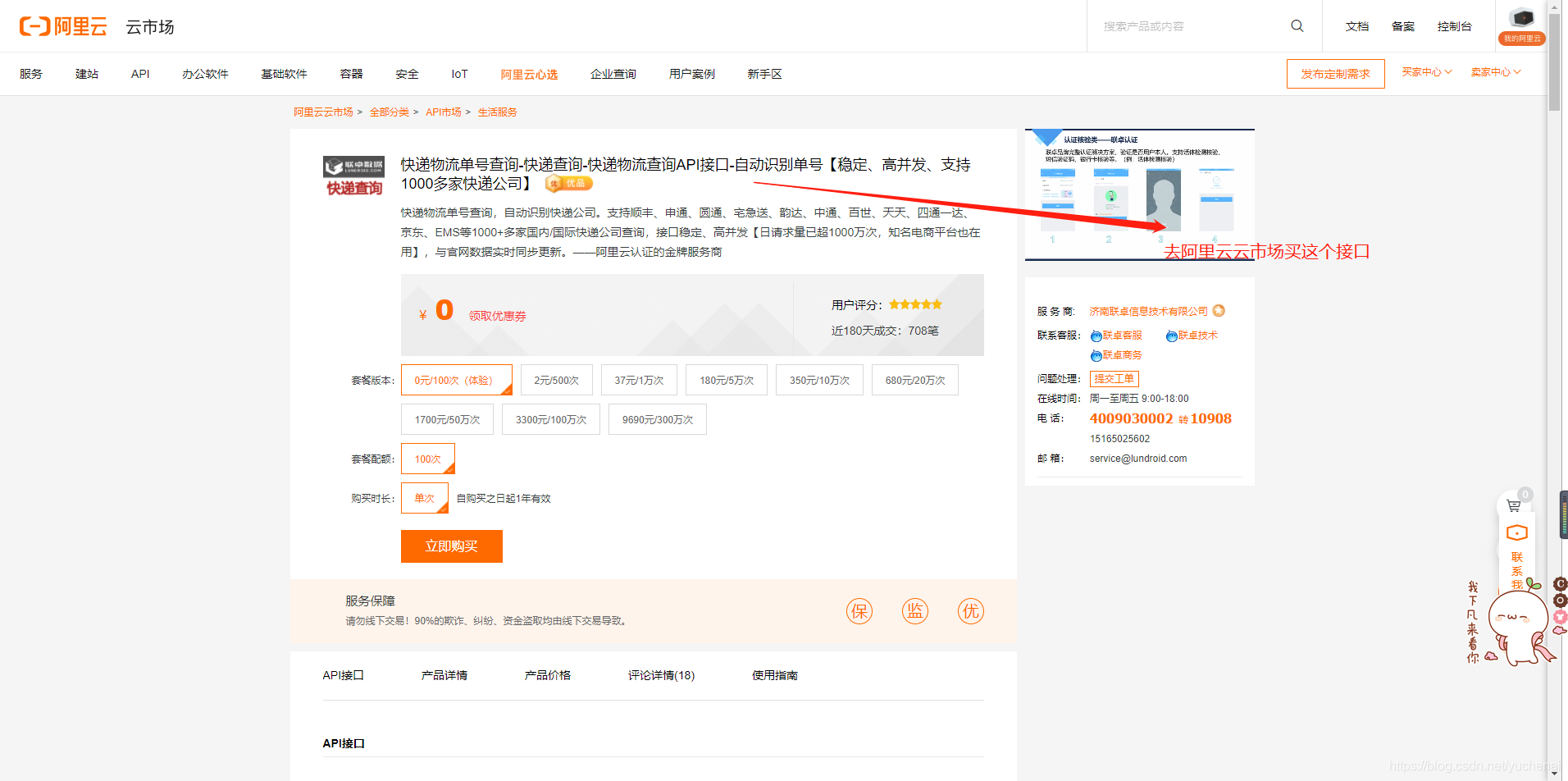
Task: Open the 办公软件 menu
Action: click(205, 74)
